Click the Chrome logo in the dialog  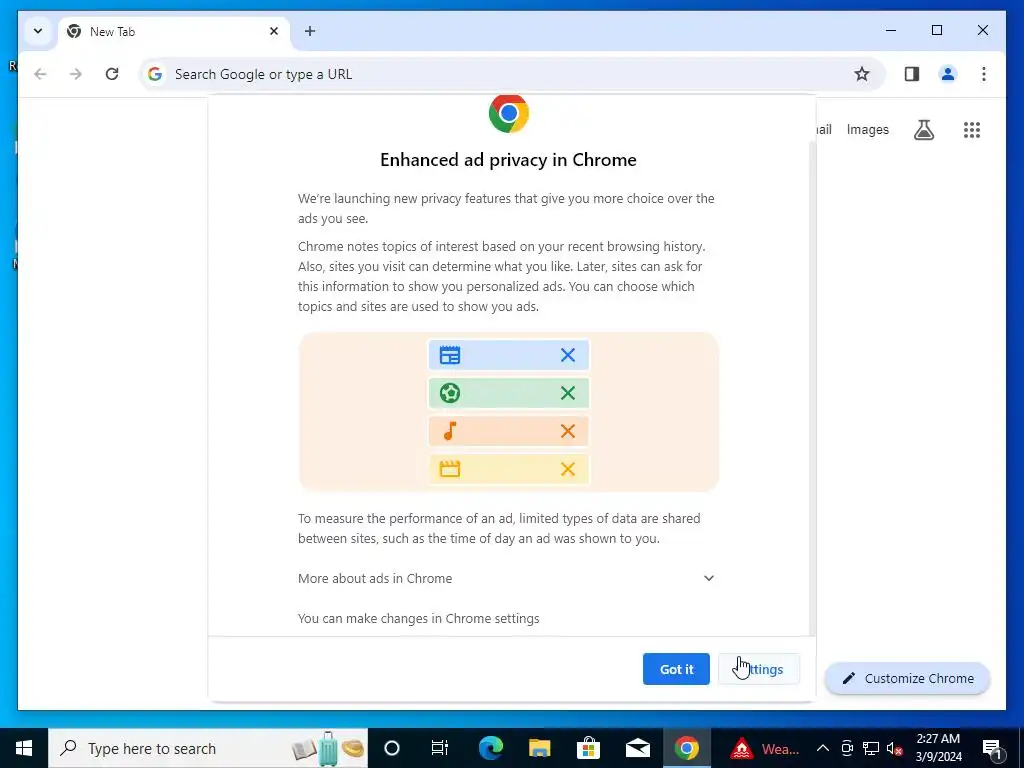pyautogui.click(x=509, y=114)
